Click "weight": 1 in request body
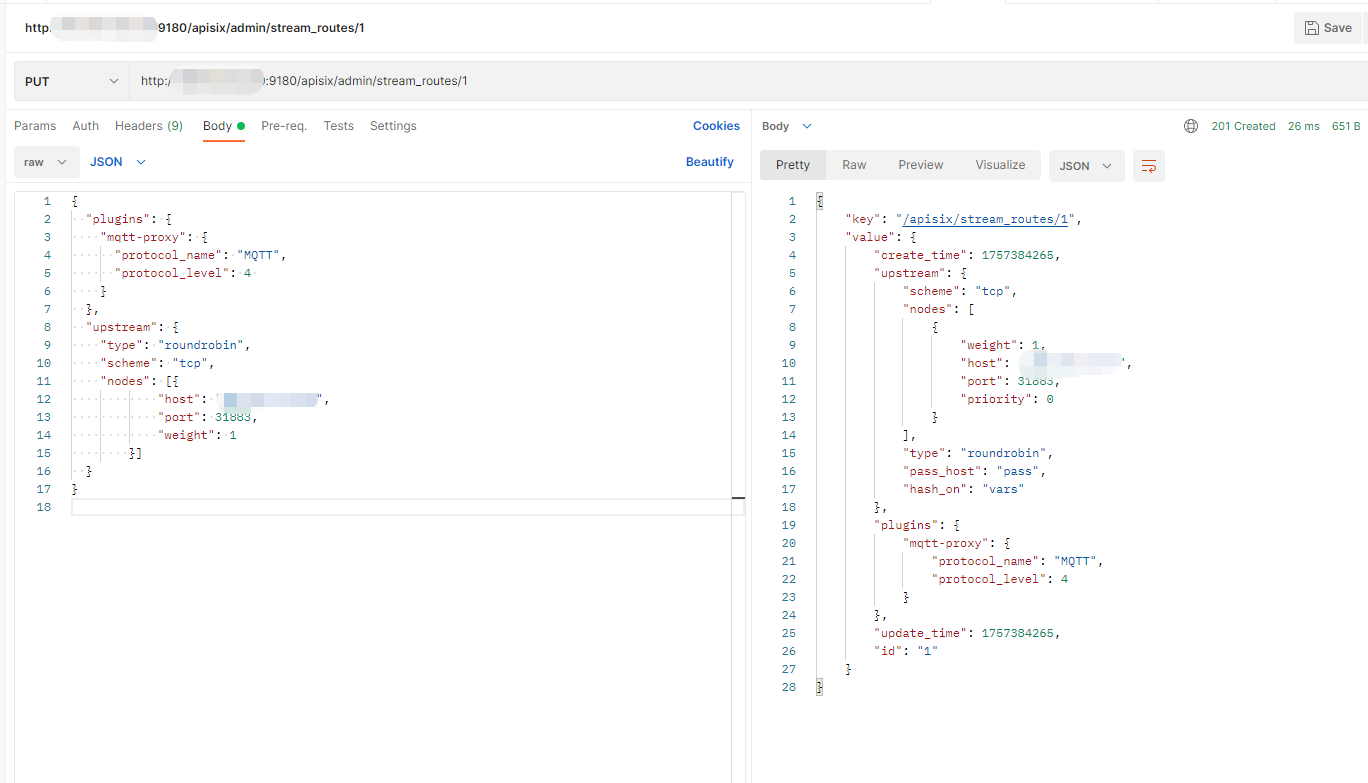Image resolution: width=1368 pixels, height=783 pixels. 197,435
